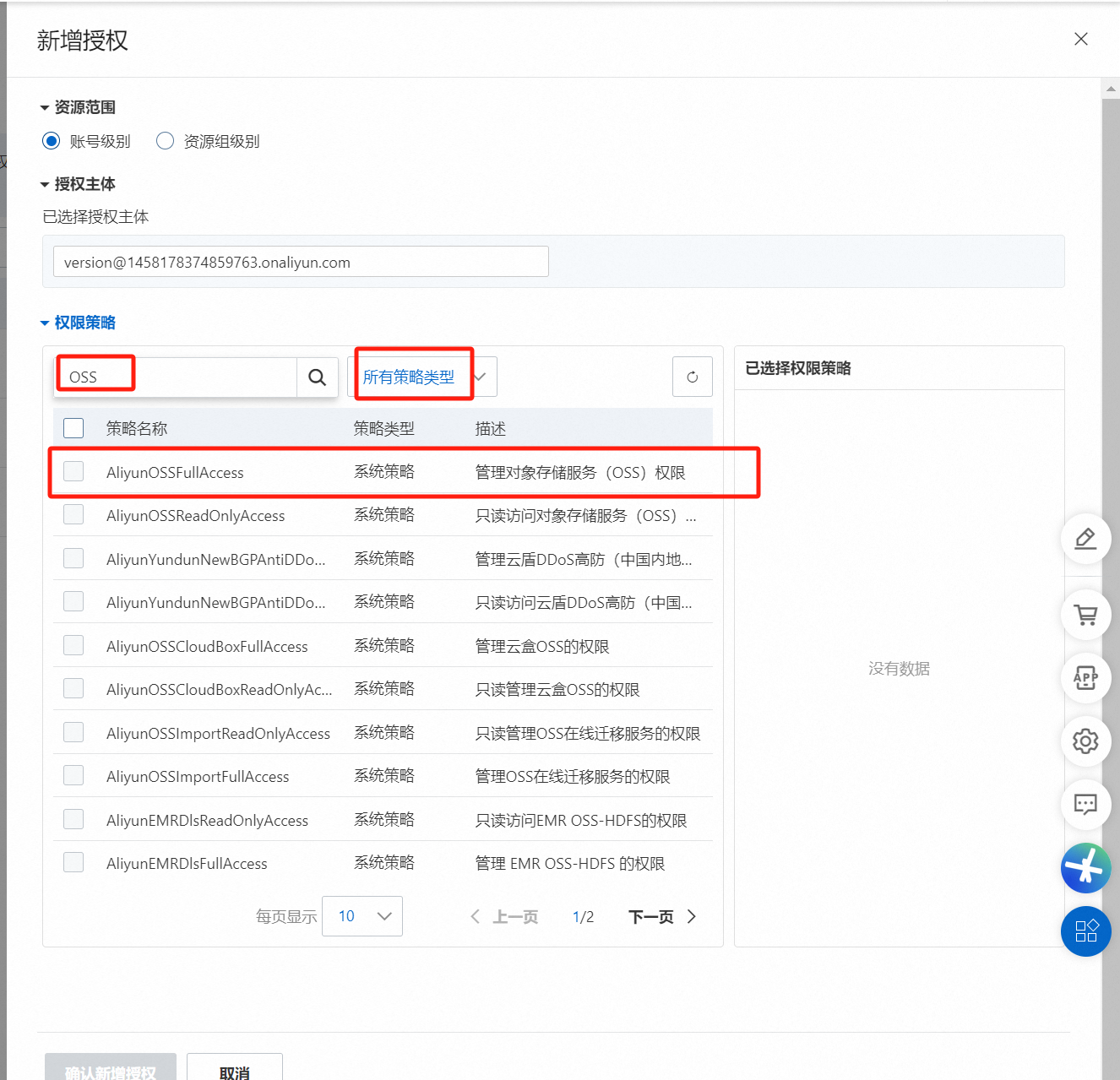1120x1080 pixels.
Task: Check AliyunOSSCloudBoxFullAccess policy
Action: pyautogui.click(x=73, y=645)
